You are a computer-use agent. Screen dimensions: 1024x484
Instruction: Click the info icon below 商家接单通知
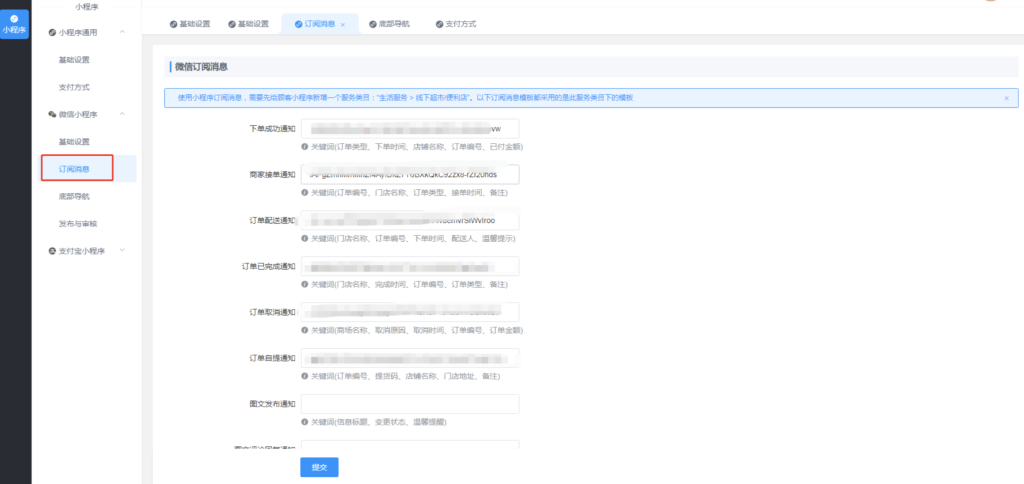pos(304,192)
